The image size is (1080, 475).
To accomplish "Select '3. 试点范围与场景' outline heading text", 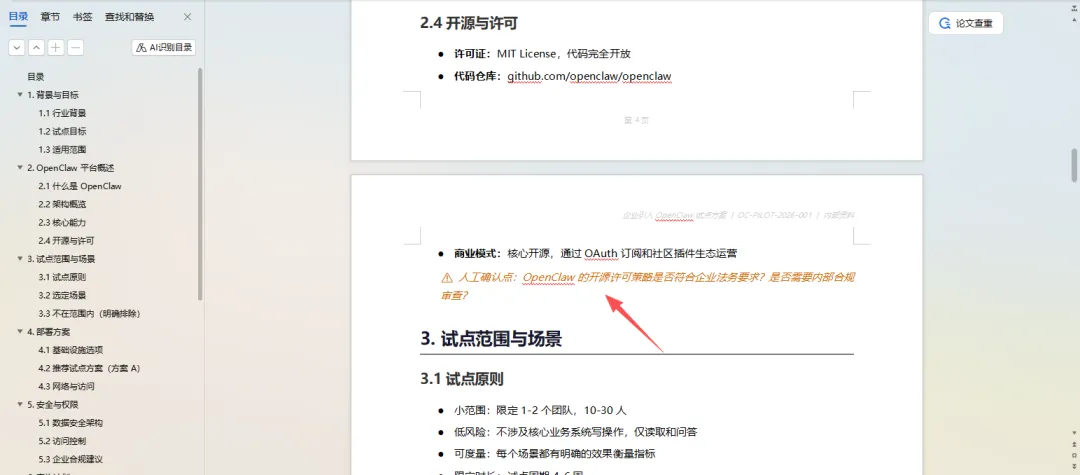I will (x=61, y=259).
